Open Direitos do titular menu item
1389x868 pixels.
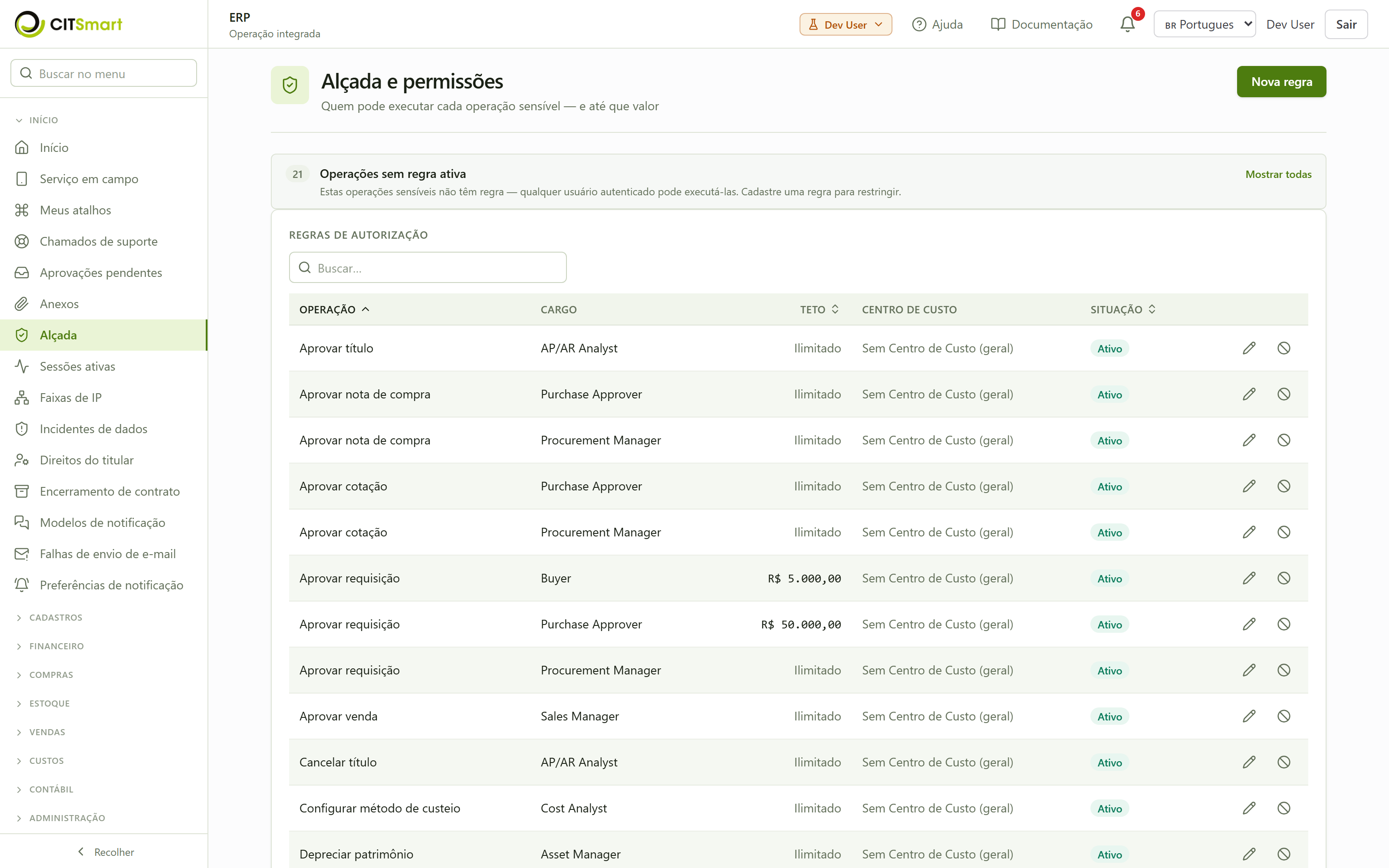click(103, 460)
